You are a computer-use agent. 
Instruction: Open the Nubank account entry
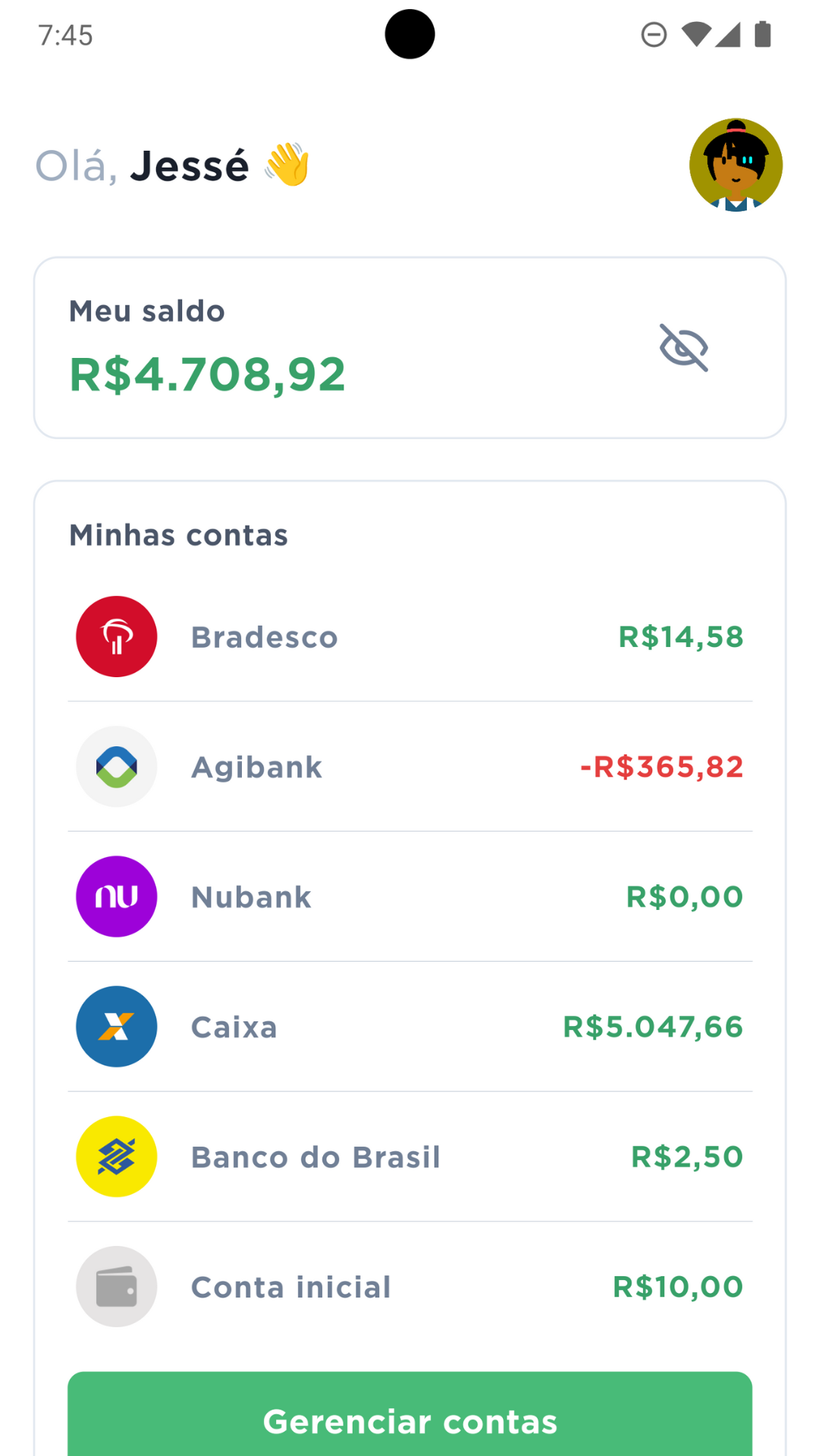[x=251, y=898]
